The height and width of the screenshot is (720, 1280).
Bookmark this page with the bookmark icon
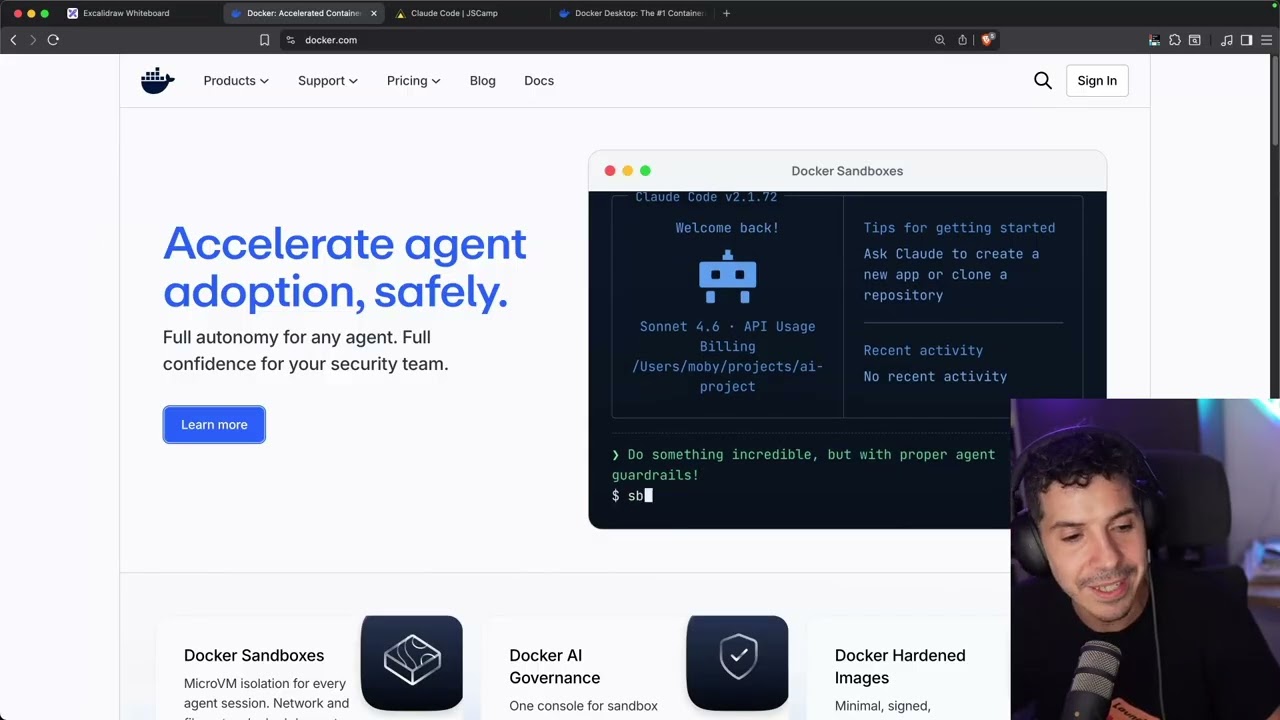264,40
